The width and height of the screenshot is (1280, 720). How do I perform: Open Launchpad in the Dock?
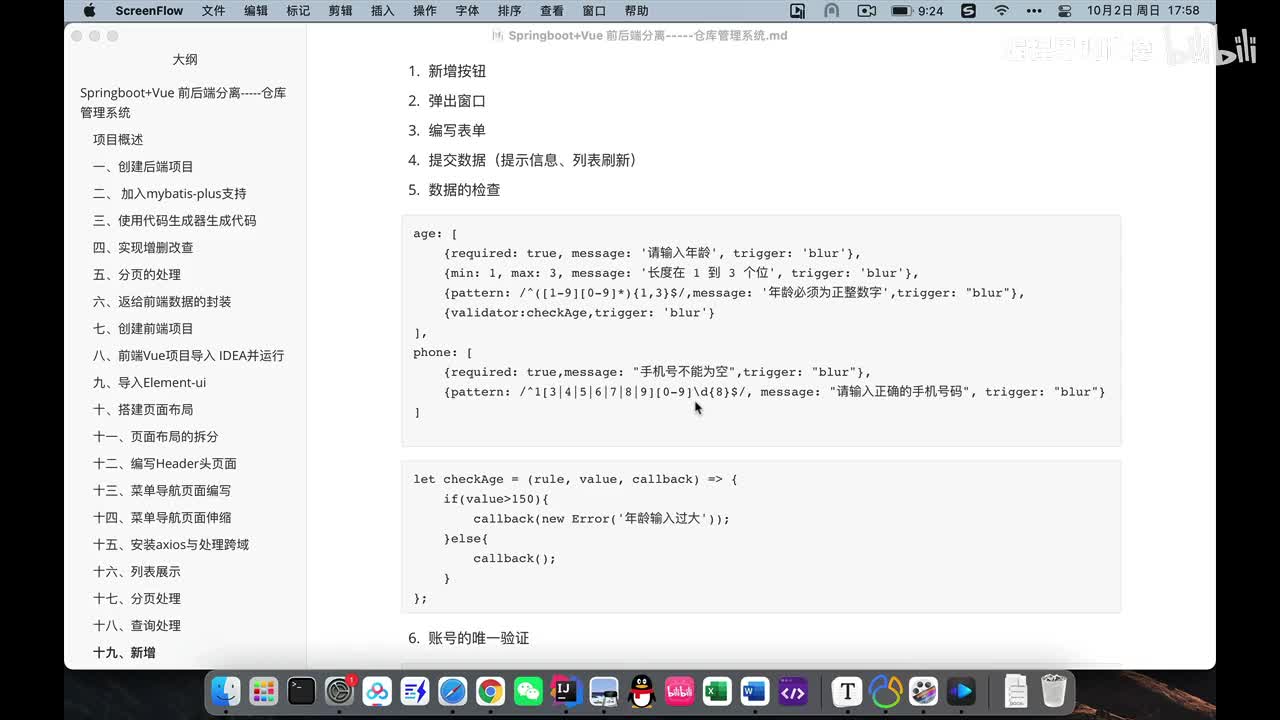click(264, 691)
